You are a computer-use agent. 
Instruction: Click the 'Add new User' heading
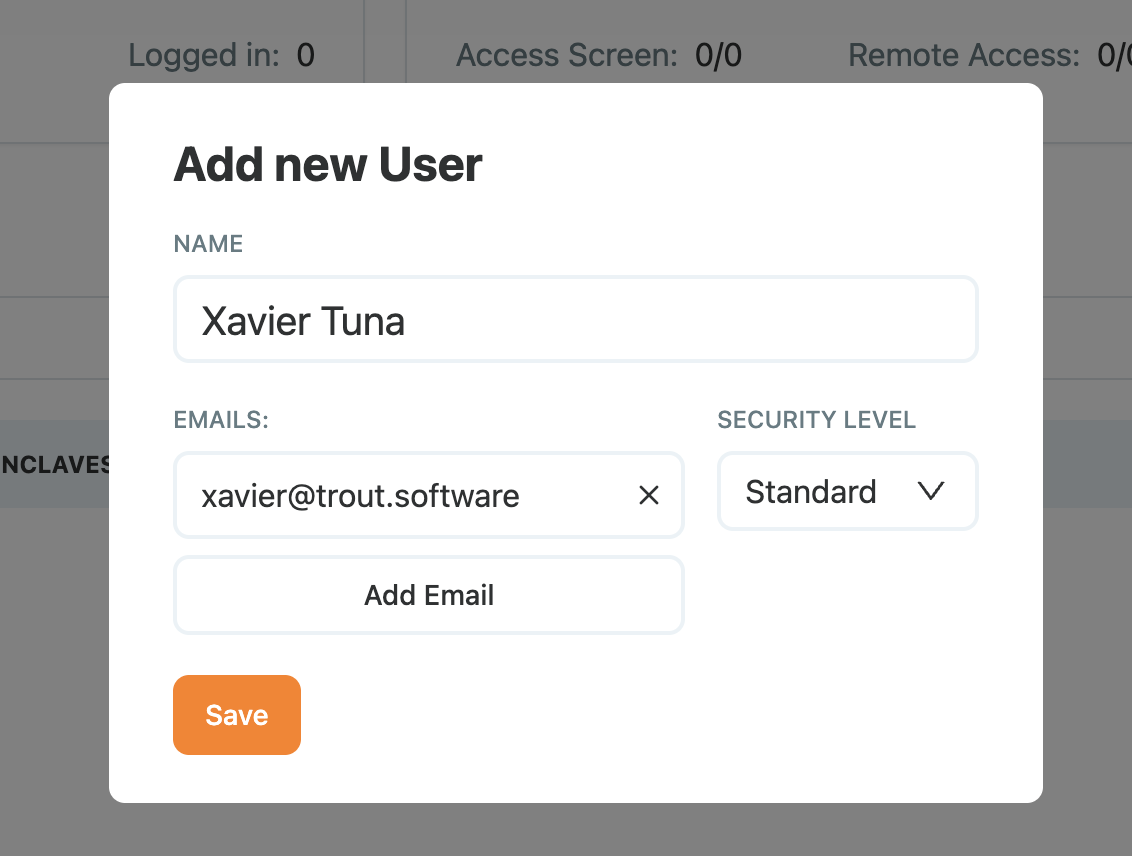(x=328, y=165)
